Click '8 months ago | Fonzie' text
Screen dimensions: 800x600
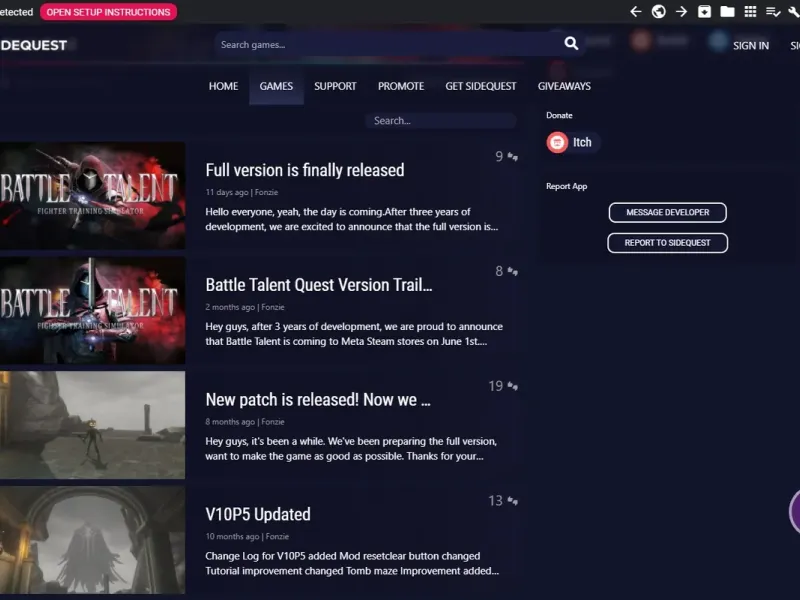coord(245,422)
